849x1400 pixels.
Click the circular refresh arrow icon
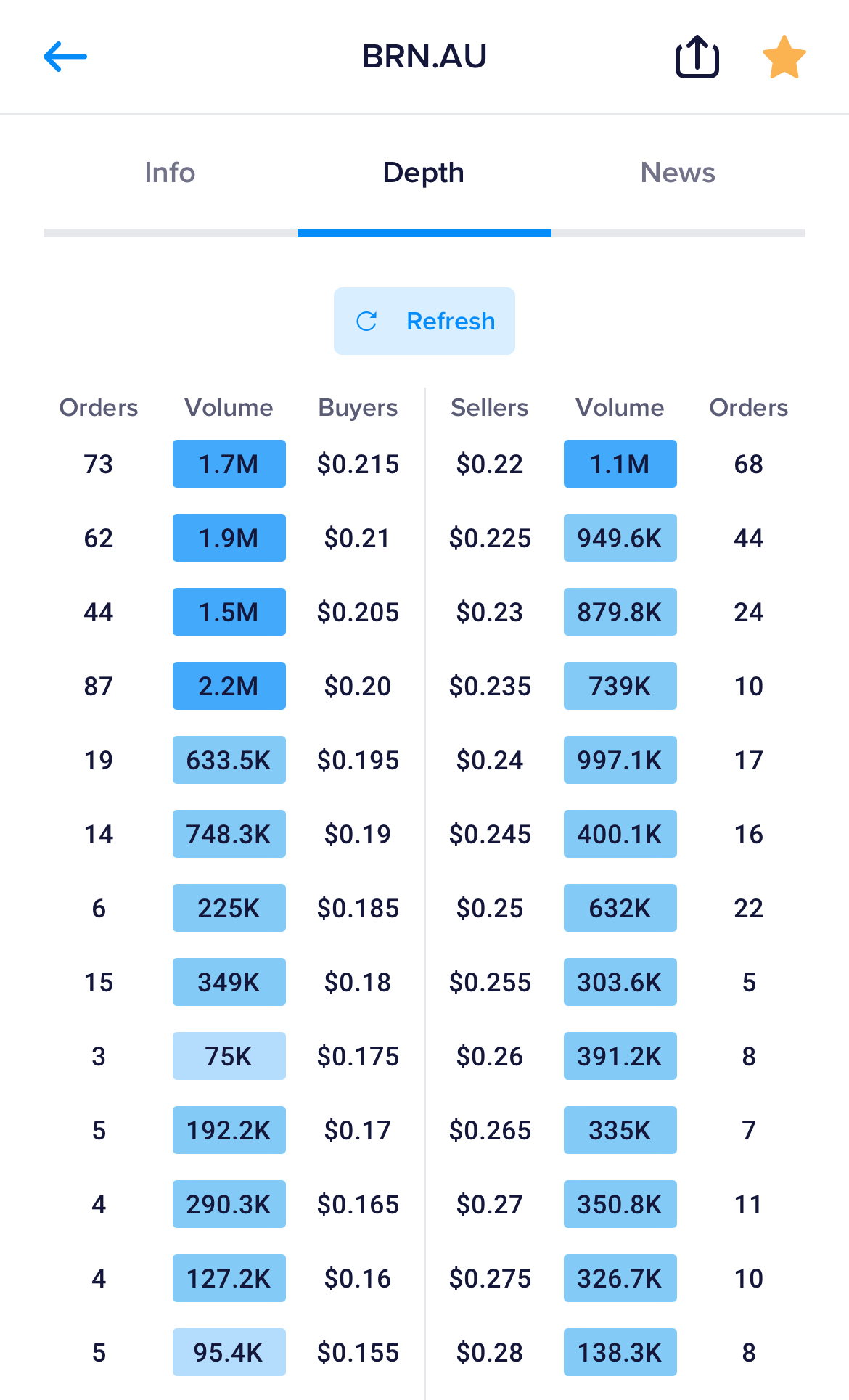coord(367,322)
